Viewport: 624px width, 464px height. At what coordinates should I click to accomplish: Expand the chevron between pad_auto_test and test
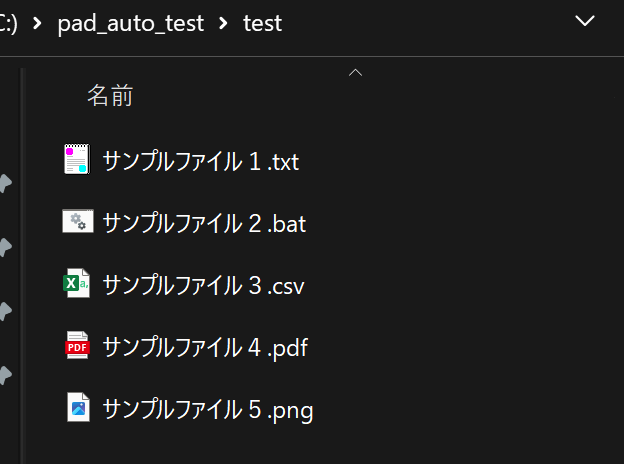pyautogui.click(x=223, y=23)
